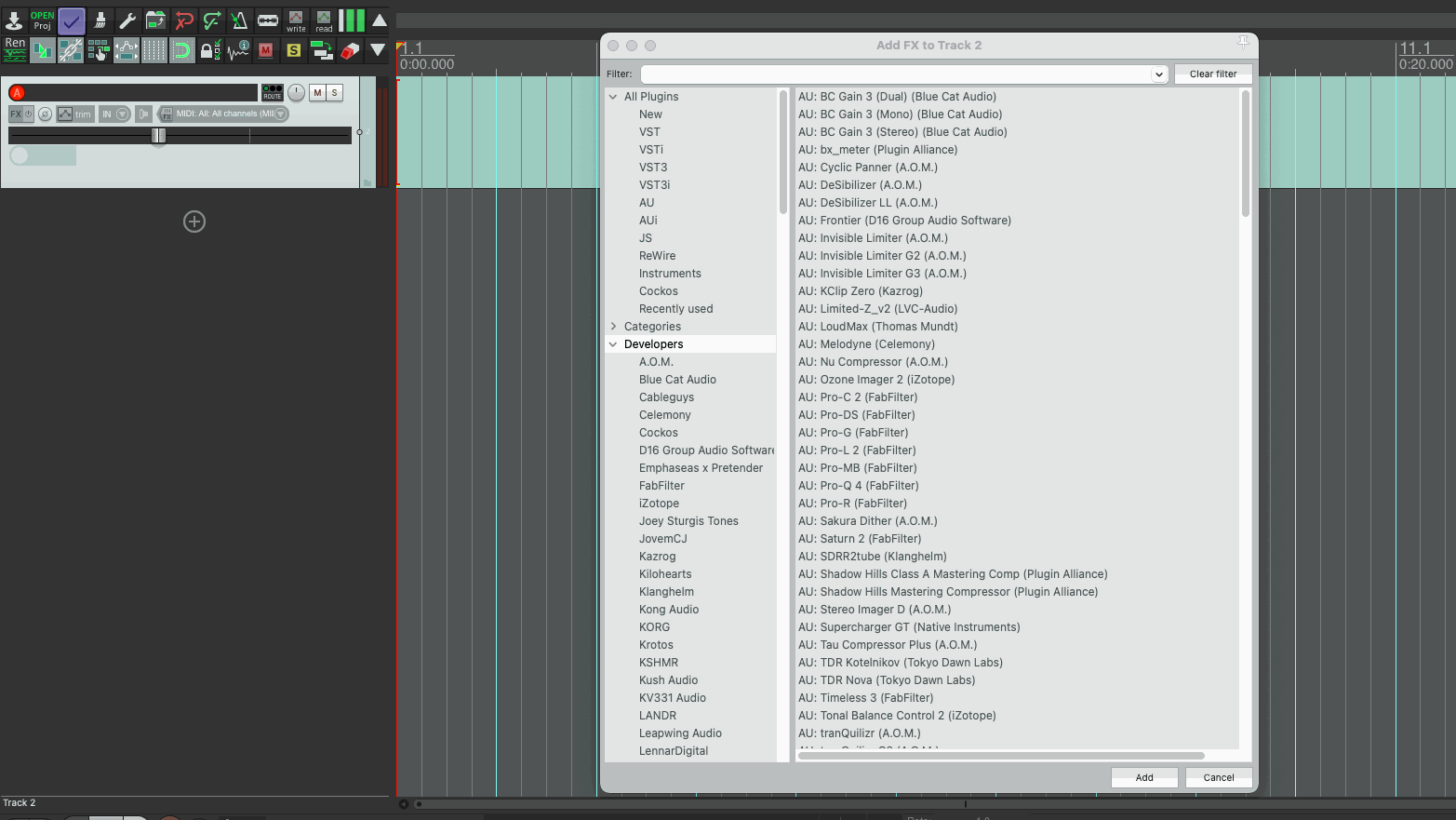Viewport: 1456px width, 820px height.
Task: Click the pin icon in the dialog title bar
Action: 1243,43
